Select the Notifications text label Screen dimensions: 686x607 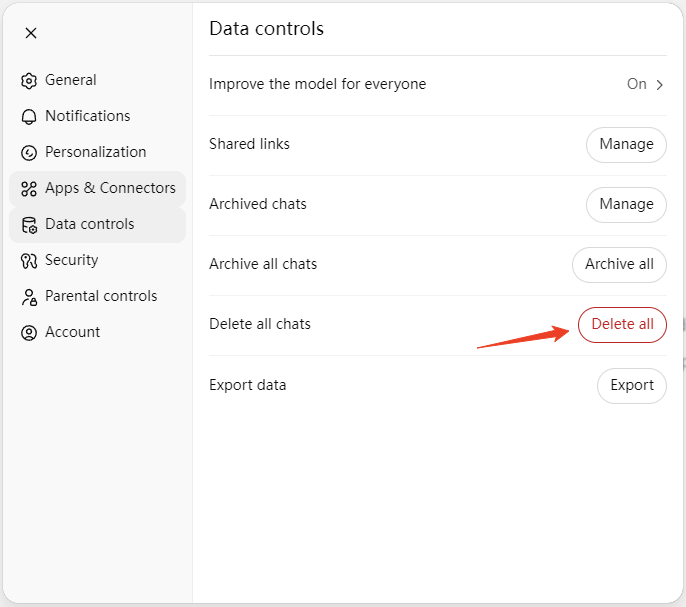tap(87, 116)
